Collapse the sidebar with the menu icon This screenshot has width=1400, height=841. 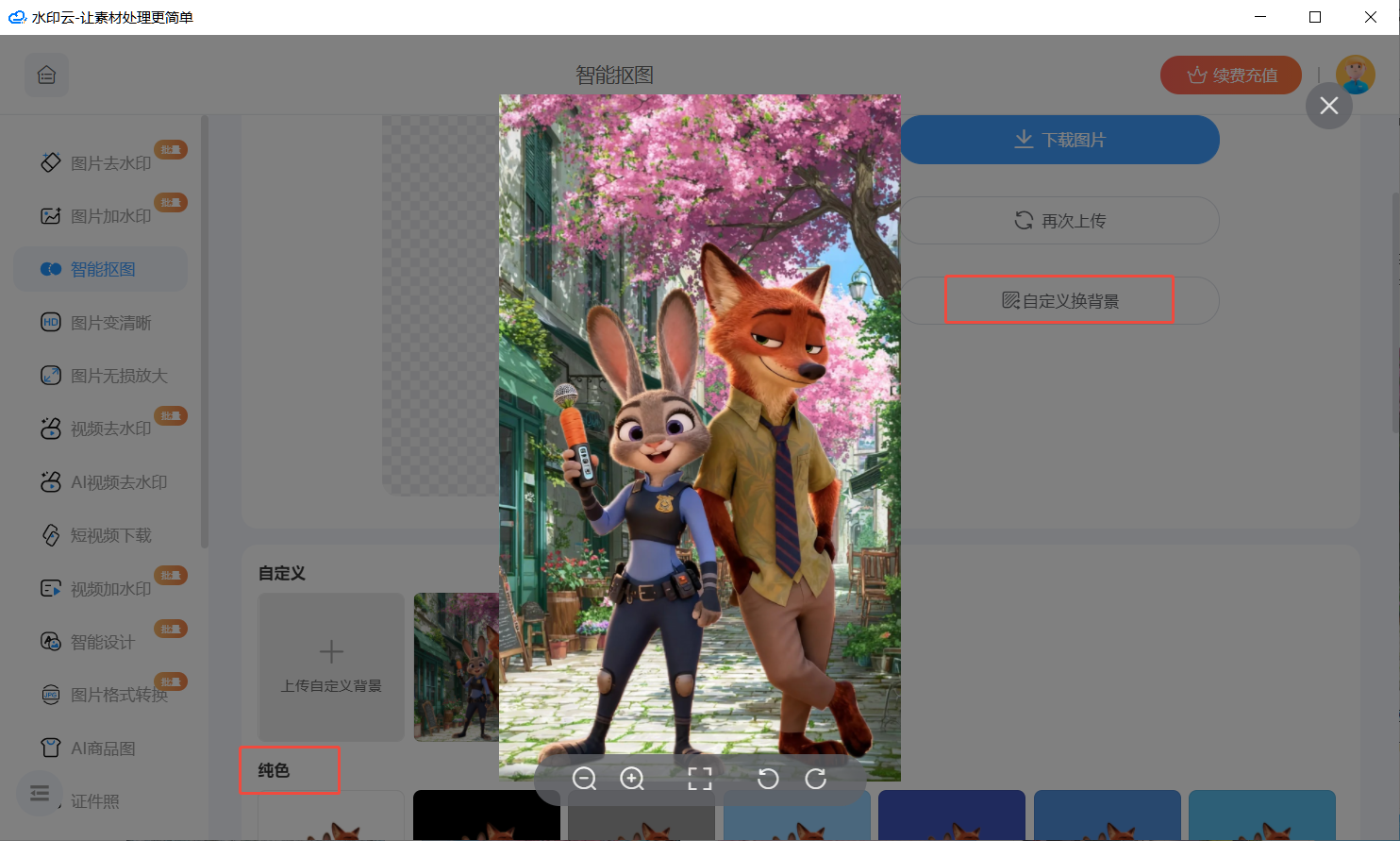pos(40,794)
